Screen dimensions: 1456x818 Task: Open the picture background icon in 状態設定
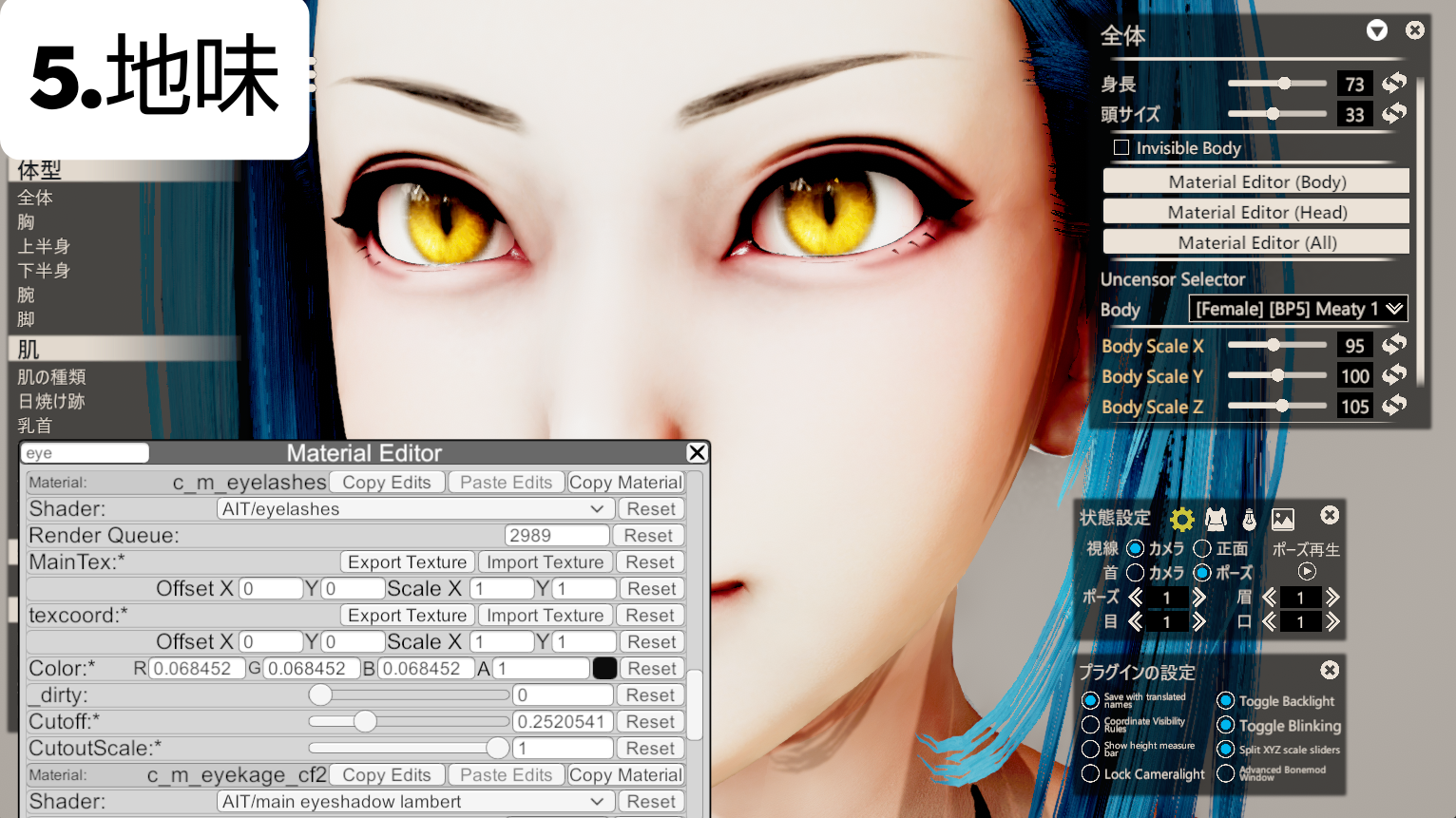1283,519
